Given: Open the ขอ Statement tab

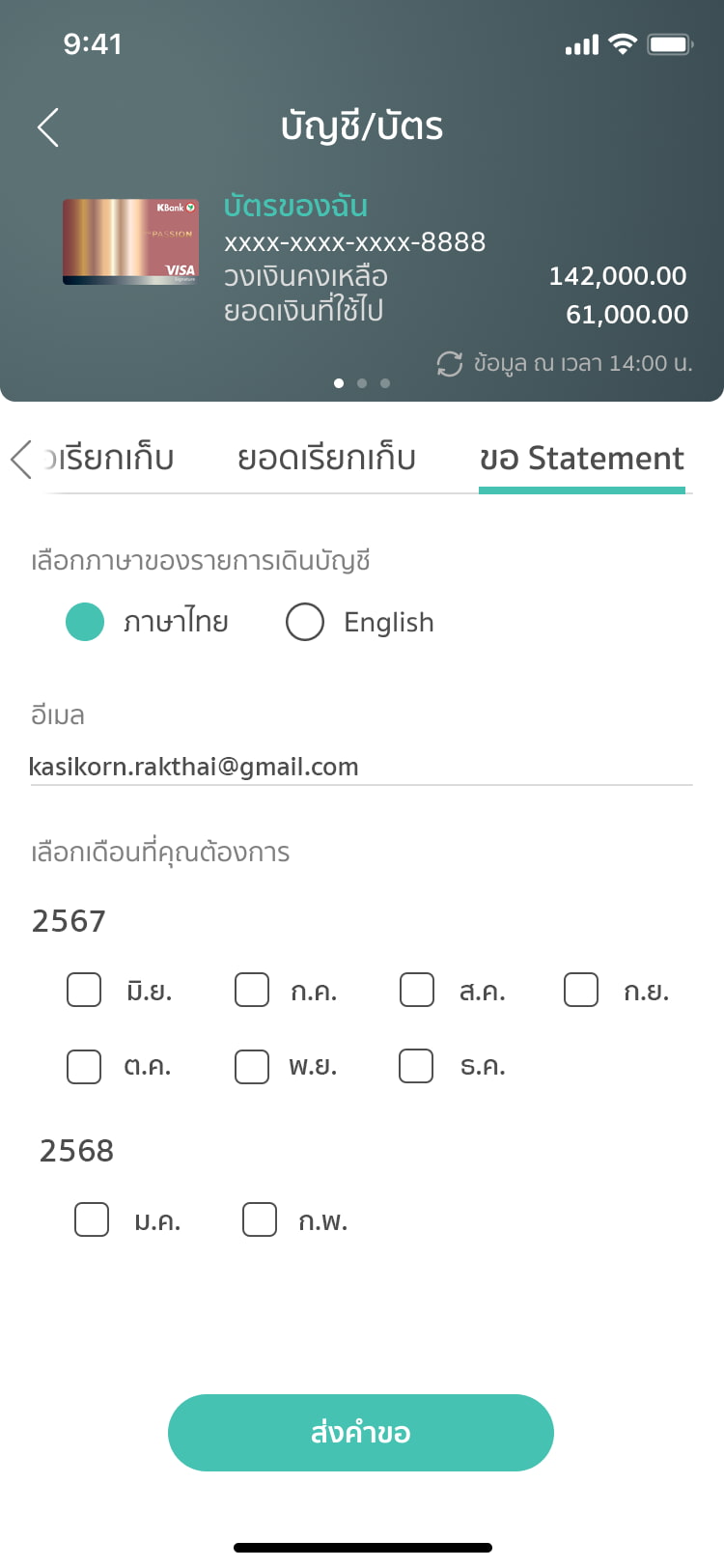Looking at the screenshot, I should [x=582, y=459].
